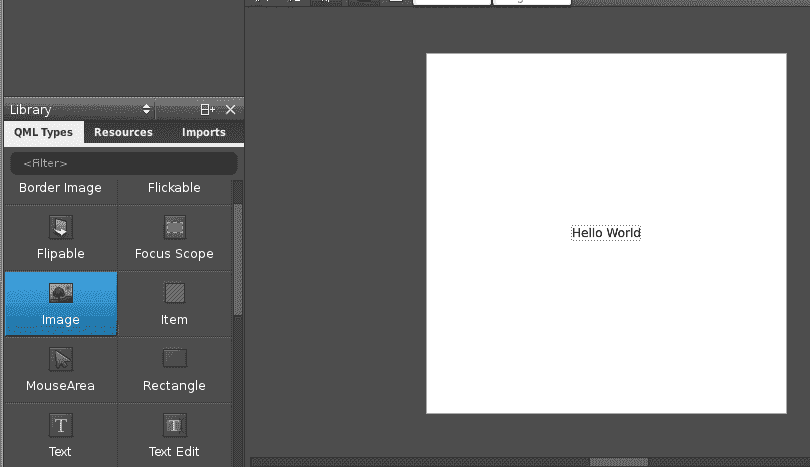Image resolution: width=810 pixels, height=467 pixels.
Task: Click the Border Image label
Action: coord(60,188)
